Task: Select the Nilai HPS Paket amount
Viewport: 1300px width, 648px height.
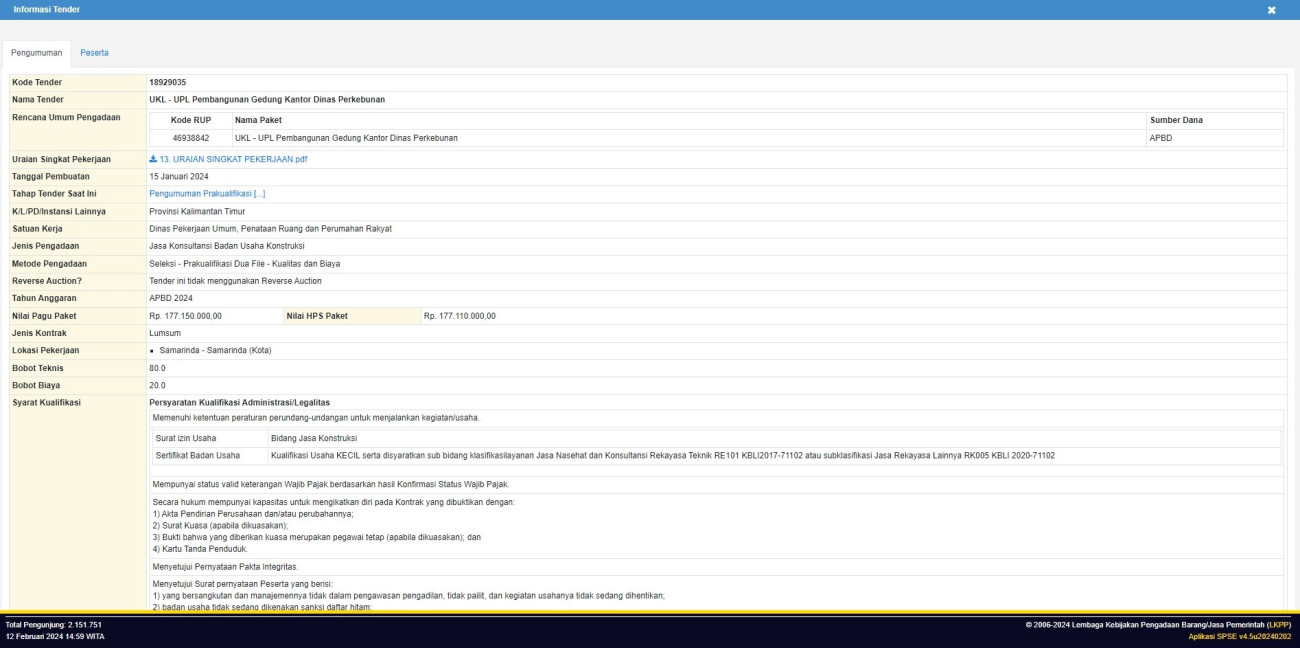Action: [x=459, y=316]
